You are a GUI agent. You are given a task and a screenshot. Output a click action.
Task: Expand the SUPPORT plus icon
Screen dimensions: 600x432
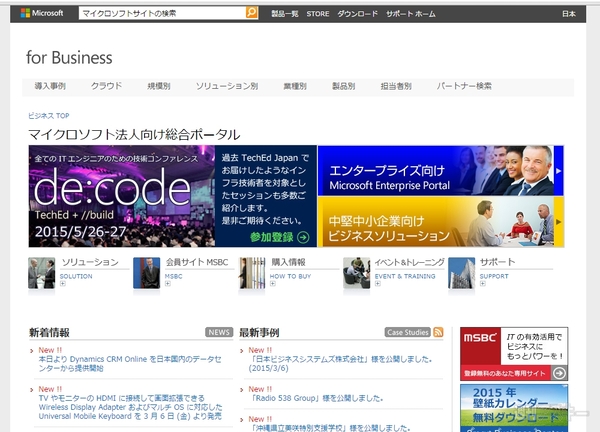(483, 284)
